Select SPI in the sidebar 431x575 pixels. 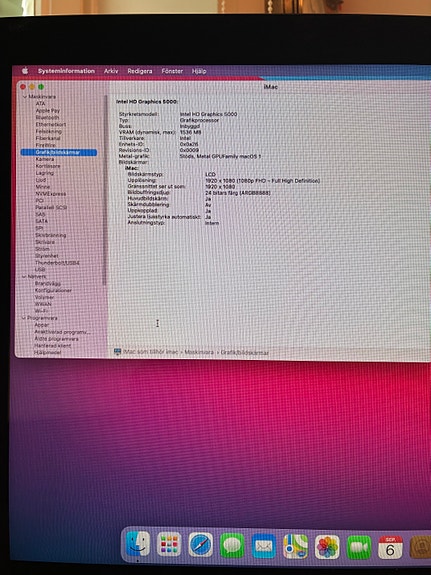pos(39,228)
